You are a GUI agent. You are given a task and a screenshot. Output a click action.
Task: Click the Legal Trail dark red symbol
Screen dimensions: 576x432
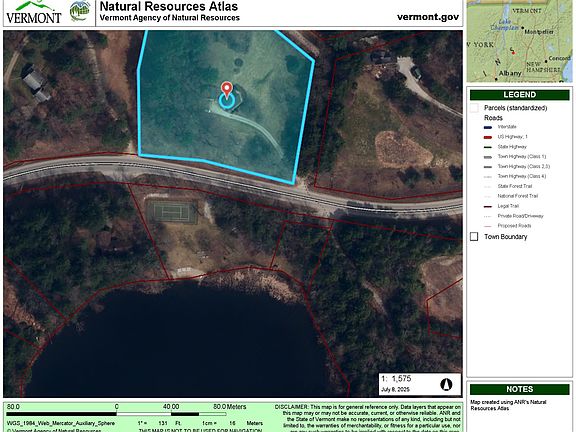(488, 207)
